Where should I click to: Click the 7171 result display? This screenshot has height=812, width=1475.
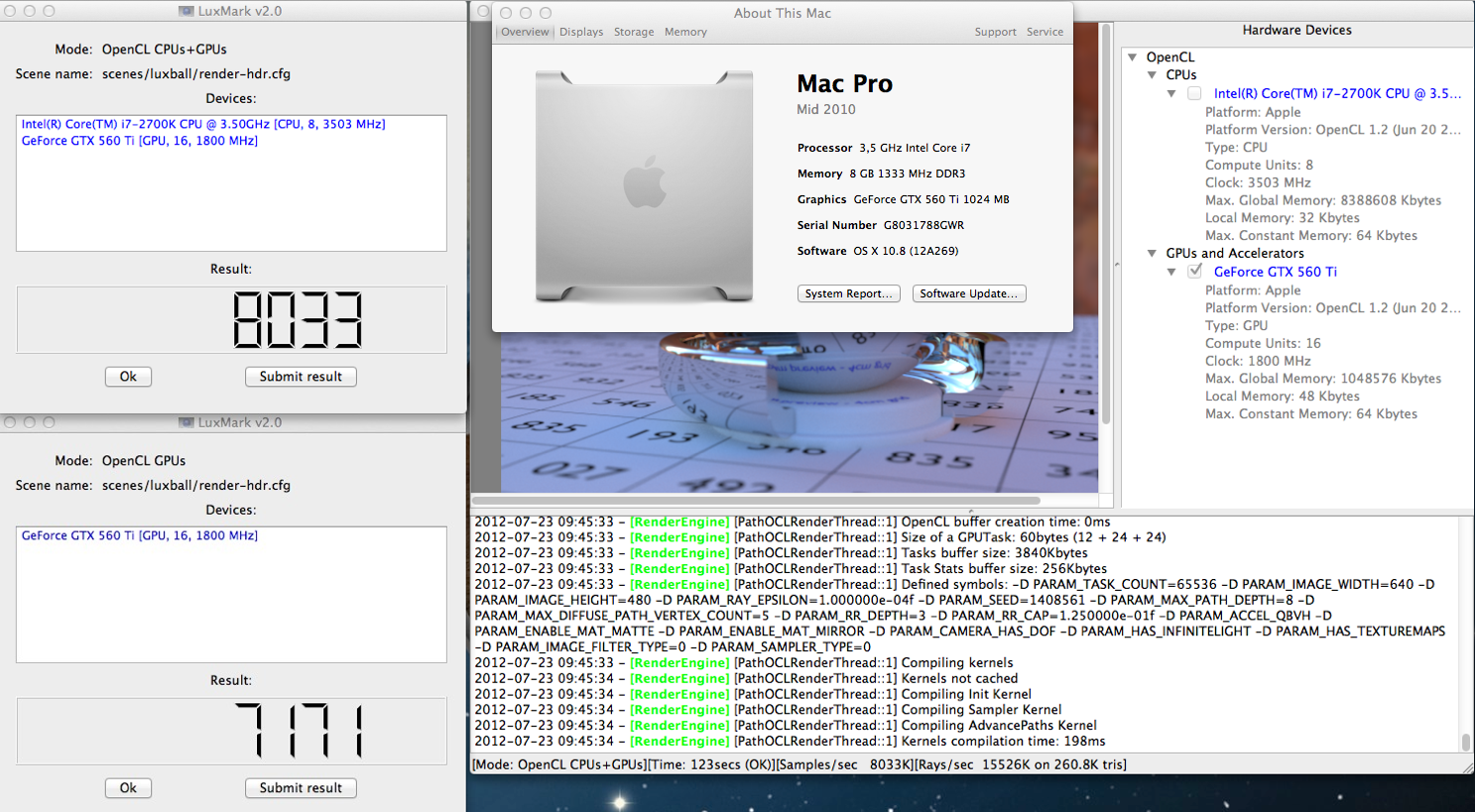coord(231,731)
